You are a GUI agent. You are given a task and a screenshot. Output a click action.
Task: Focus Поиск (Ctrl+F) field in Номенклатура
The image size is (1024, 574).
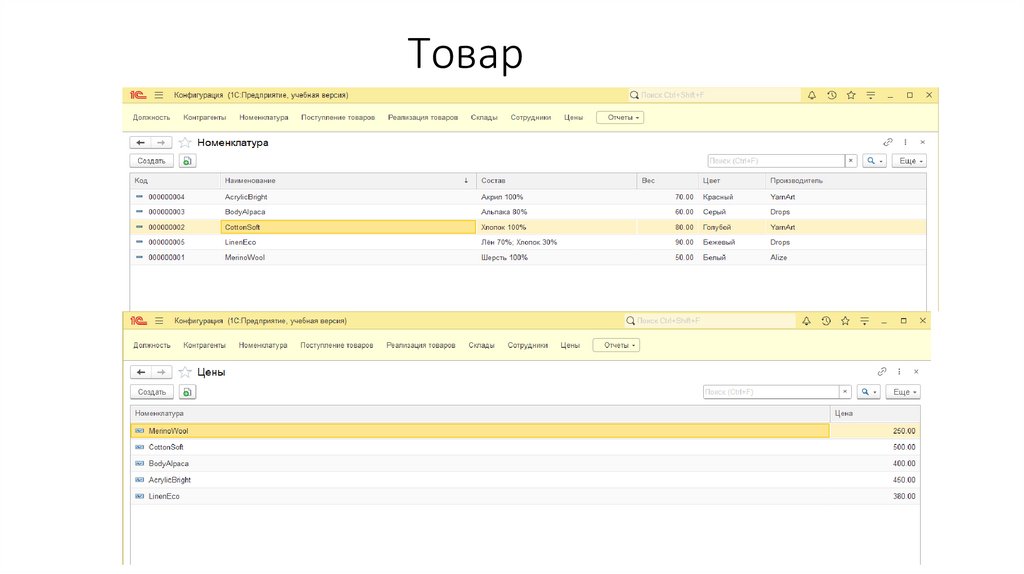coord(776,161)
